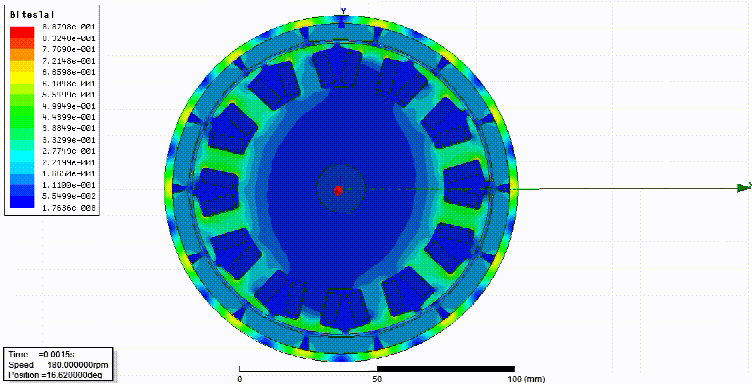Click the black half of the scale bar

point(446,369)
